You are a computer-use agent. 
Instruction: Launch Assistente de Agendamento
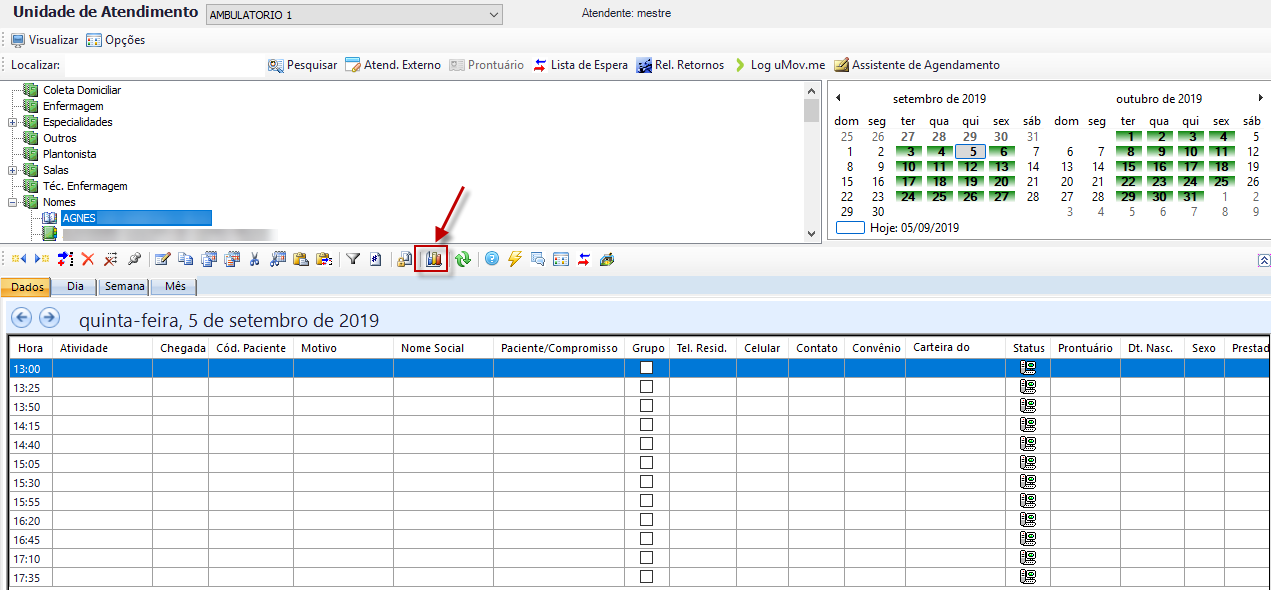click(917, 65)
